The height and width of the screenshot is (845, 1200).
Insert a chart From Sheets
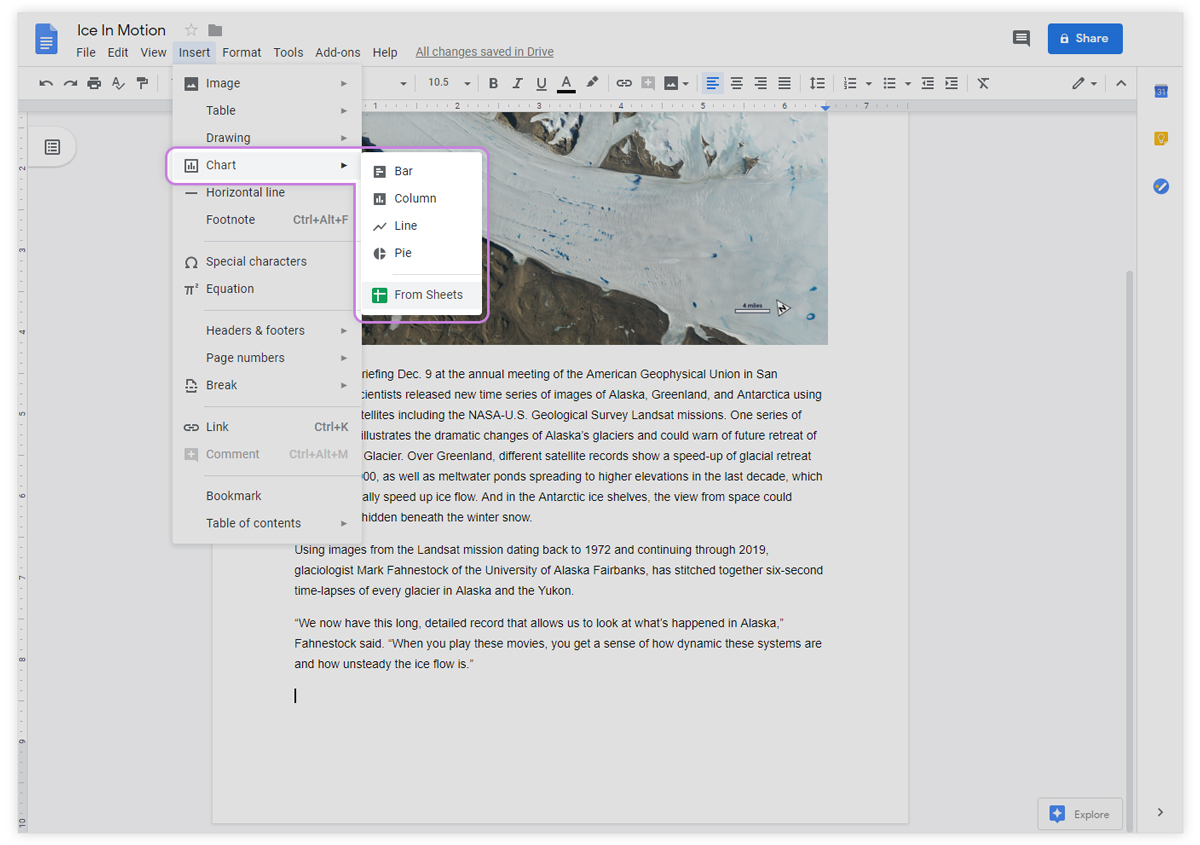click(421, 295)
